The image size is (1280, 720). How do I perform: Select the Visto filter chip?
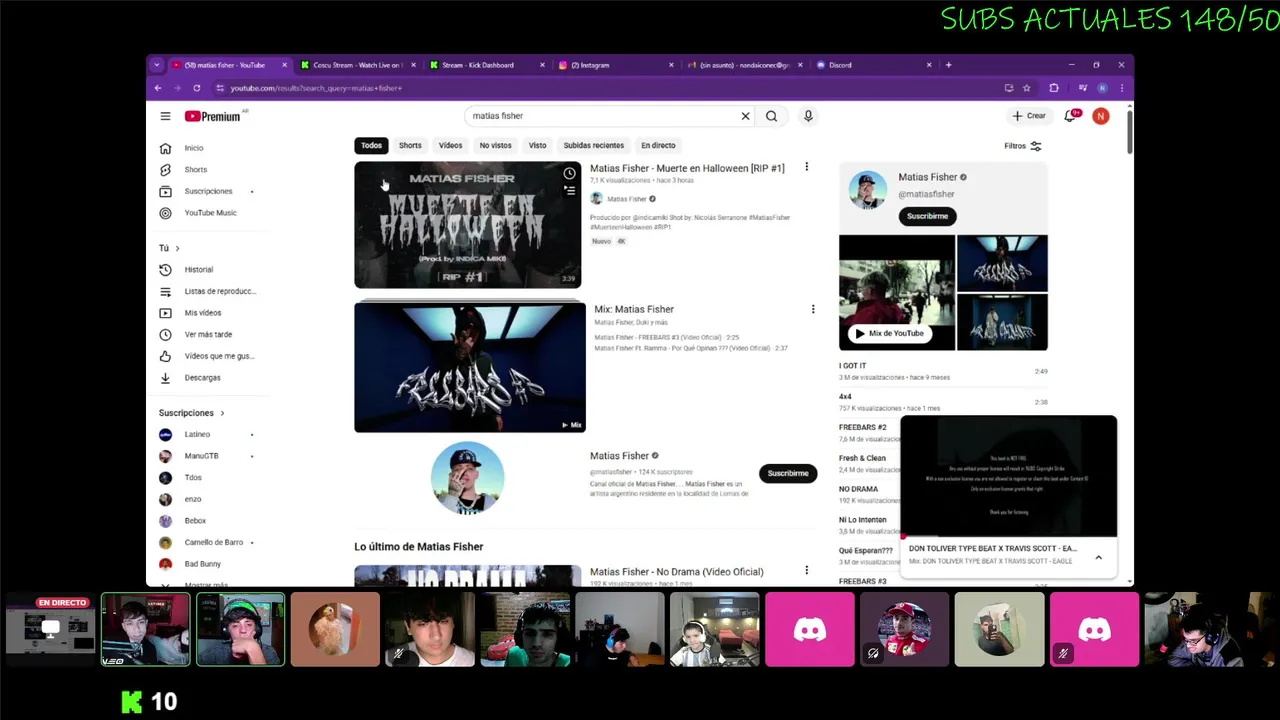pyautogui.click(x=537, y=145)
